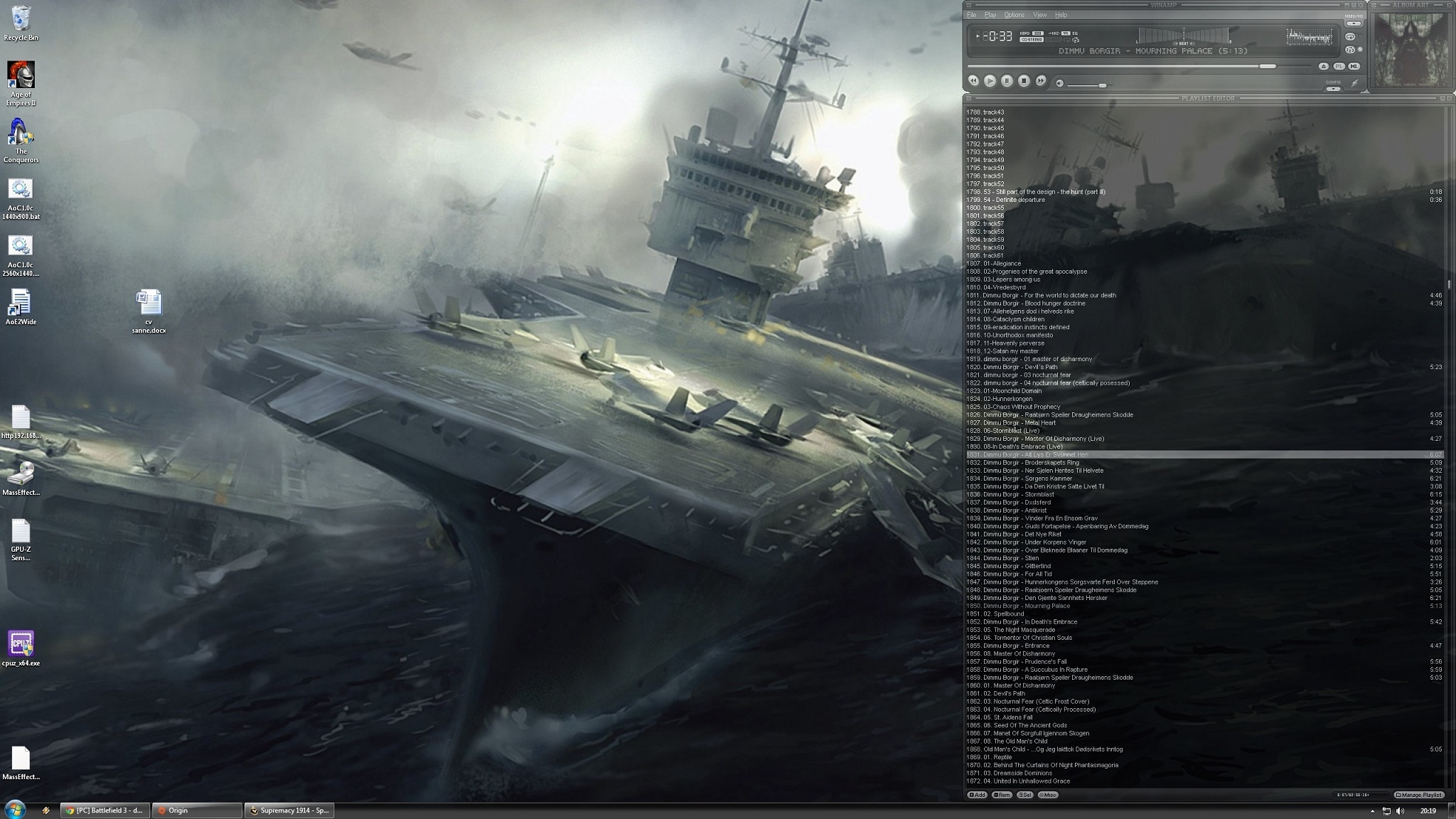Image resolution: width=1456 pixels, height=819 pixels.
Task: Click Winamp previous track button
Action: pos(973,81)
